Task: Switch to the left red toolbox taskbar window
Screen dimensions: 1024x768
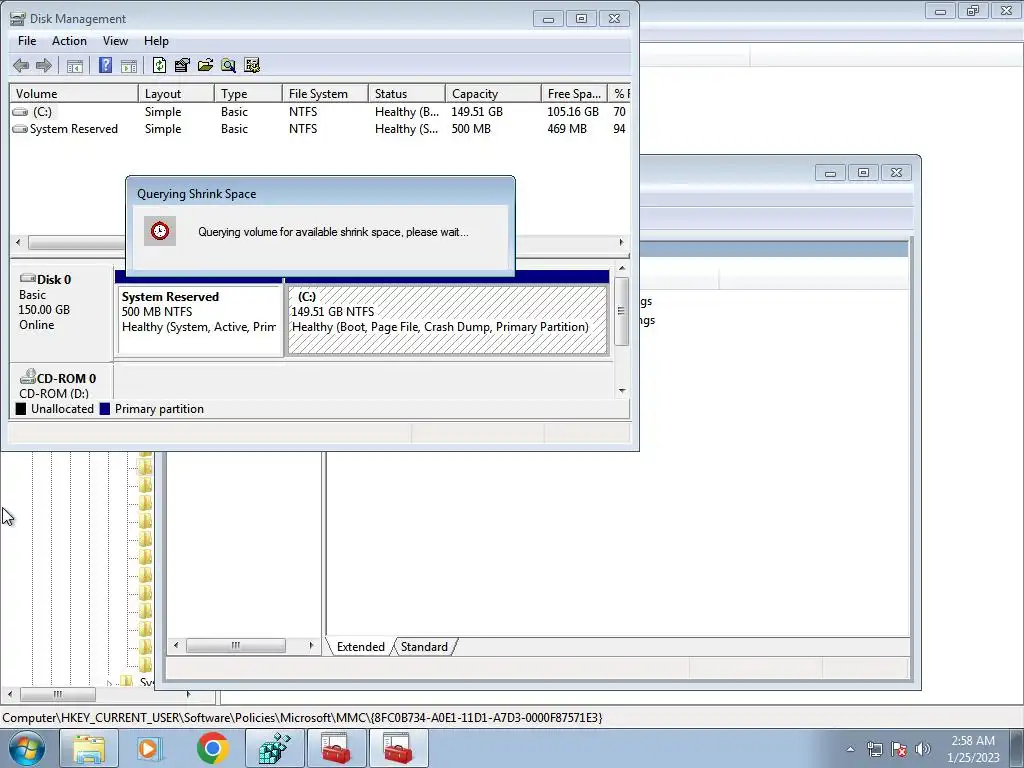Action: pyautogui.click(x=336, y=748)
